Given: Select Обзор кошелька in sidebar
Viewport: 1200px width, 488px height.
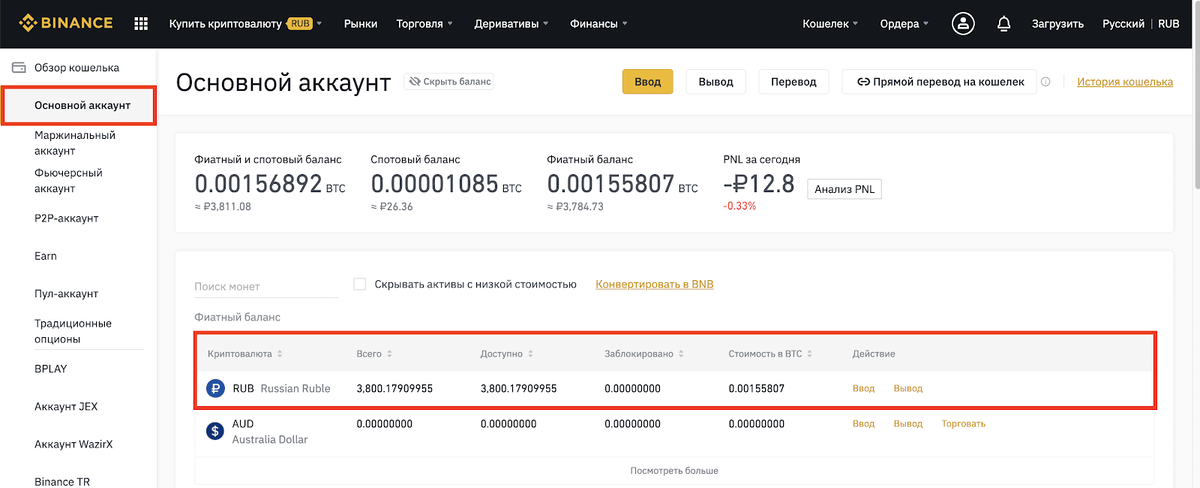Looking at the screenshot, I should tap(77, 68).
